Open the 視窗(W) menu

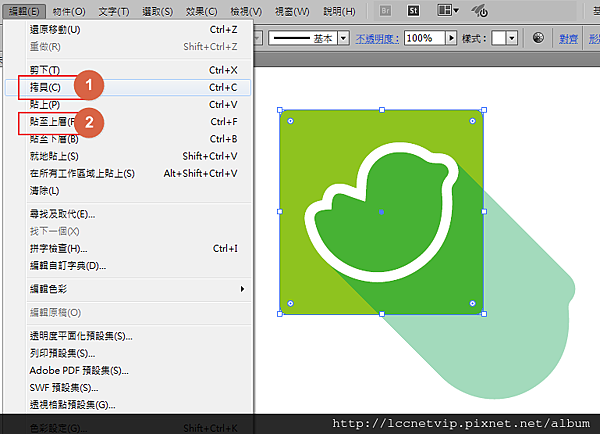click(x=292, y=11)
